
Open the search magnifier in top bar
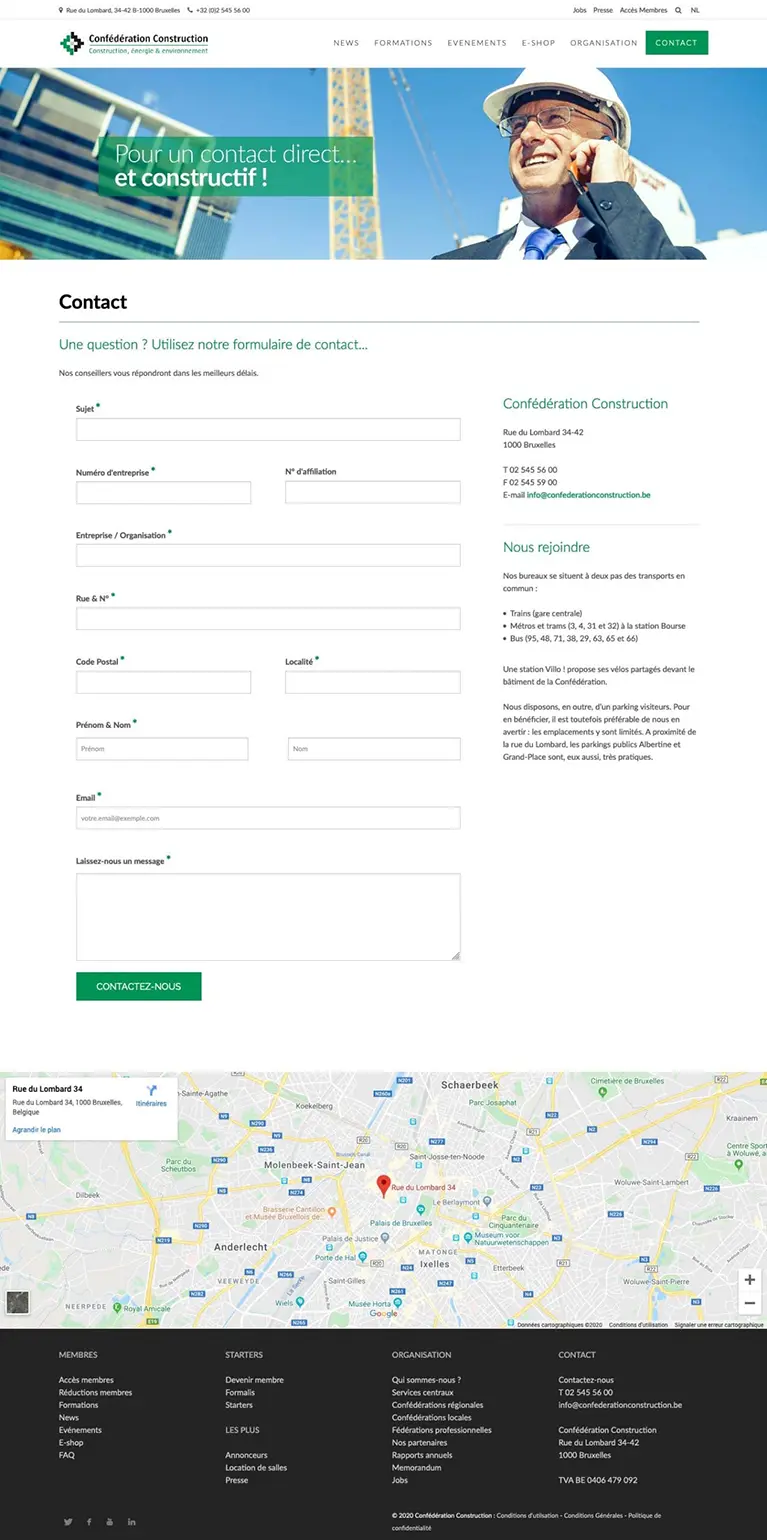click(x=678, y=10)
